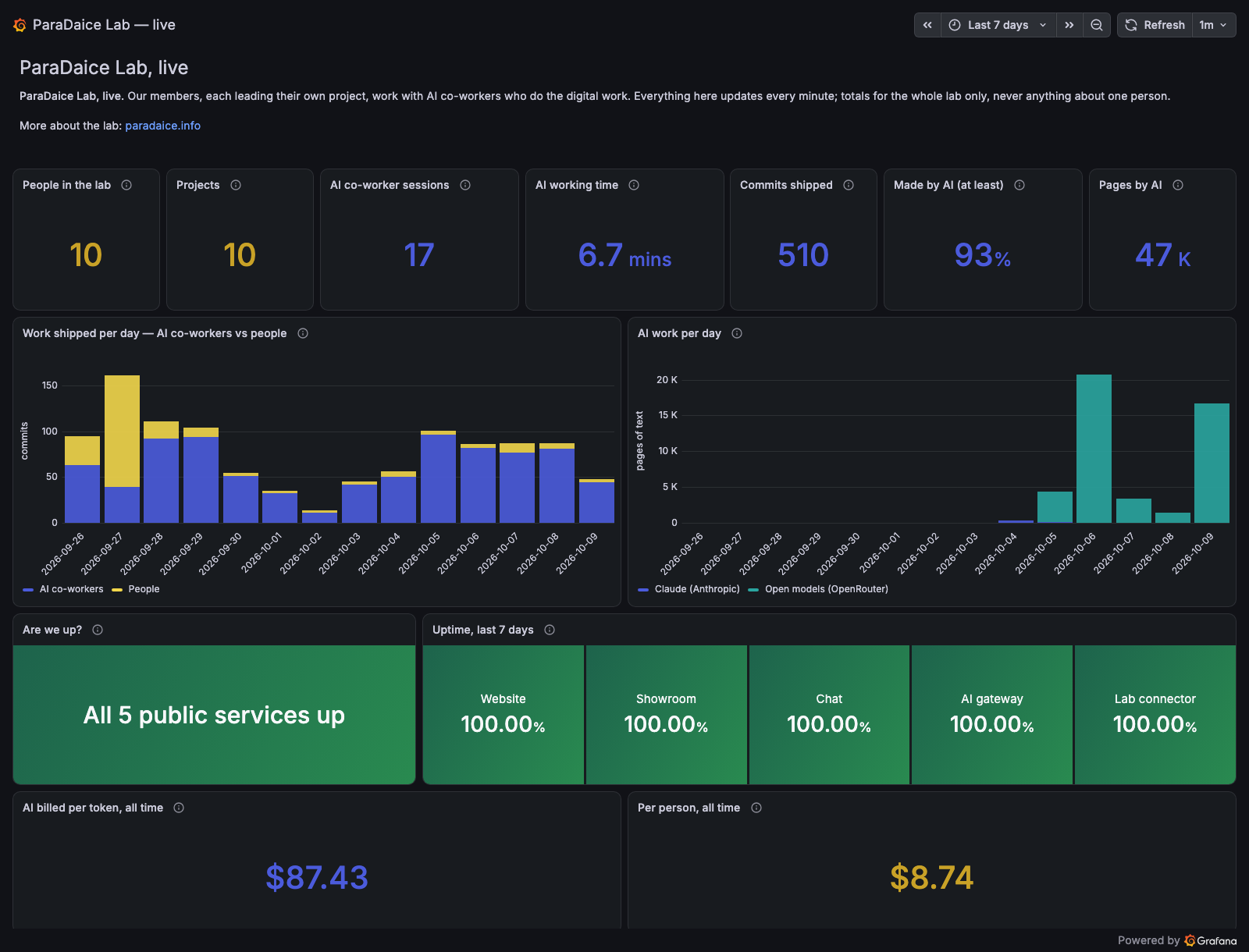Show info for AI working time panel
Screen dimensions: 1249x952
tap(634, 185)
